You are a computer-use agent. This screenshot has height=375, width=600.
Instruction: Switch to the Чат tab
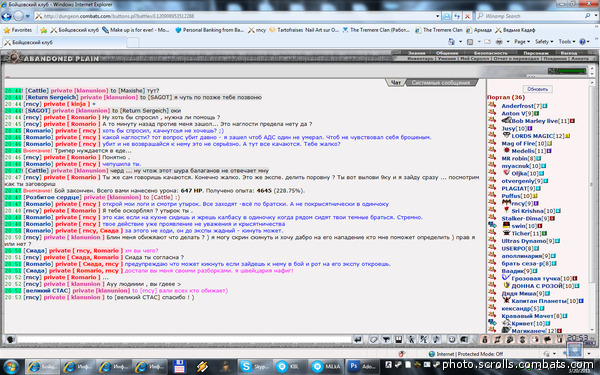(x=396, y=82)
